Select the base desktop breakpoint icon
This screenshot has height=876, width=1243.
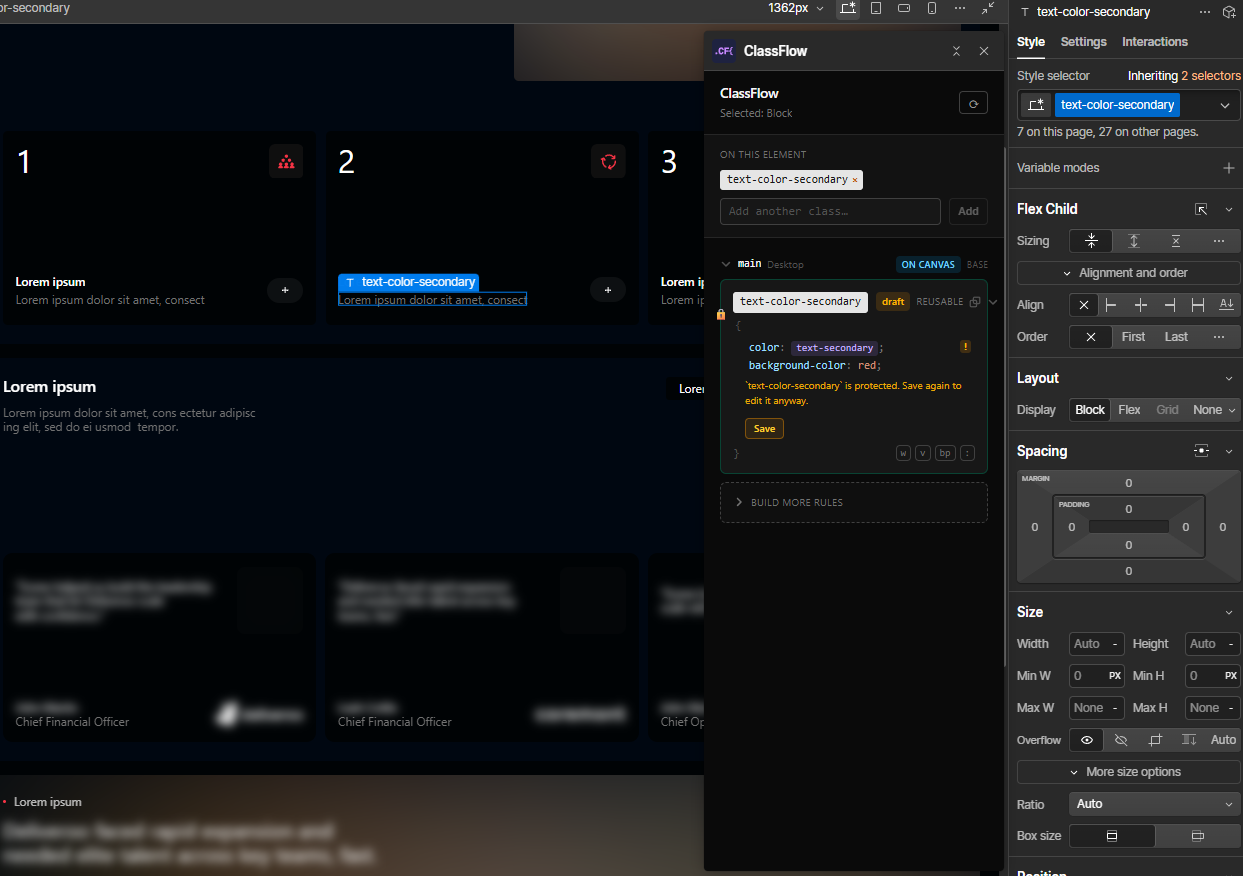tap(848, 8)
